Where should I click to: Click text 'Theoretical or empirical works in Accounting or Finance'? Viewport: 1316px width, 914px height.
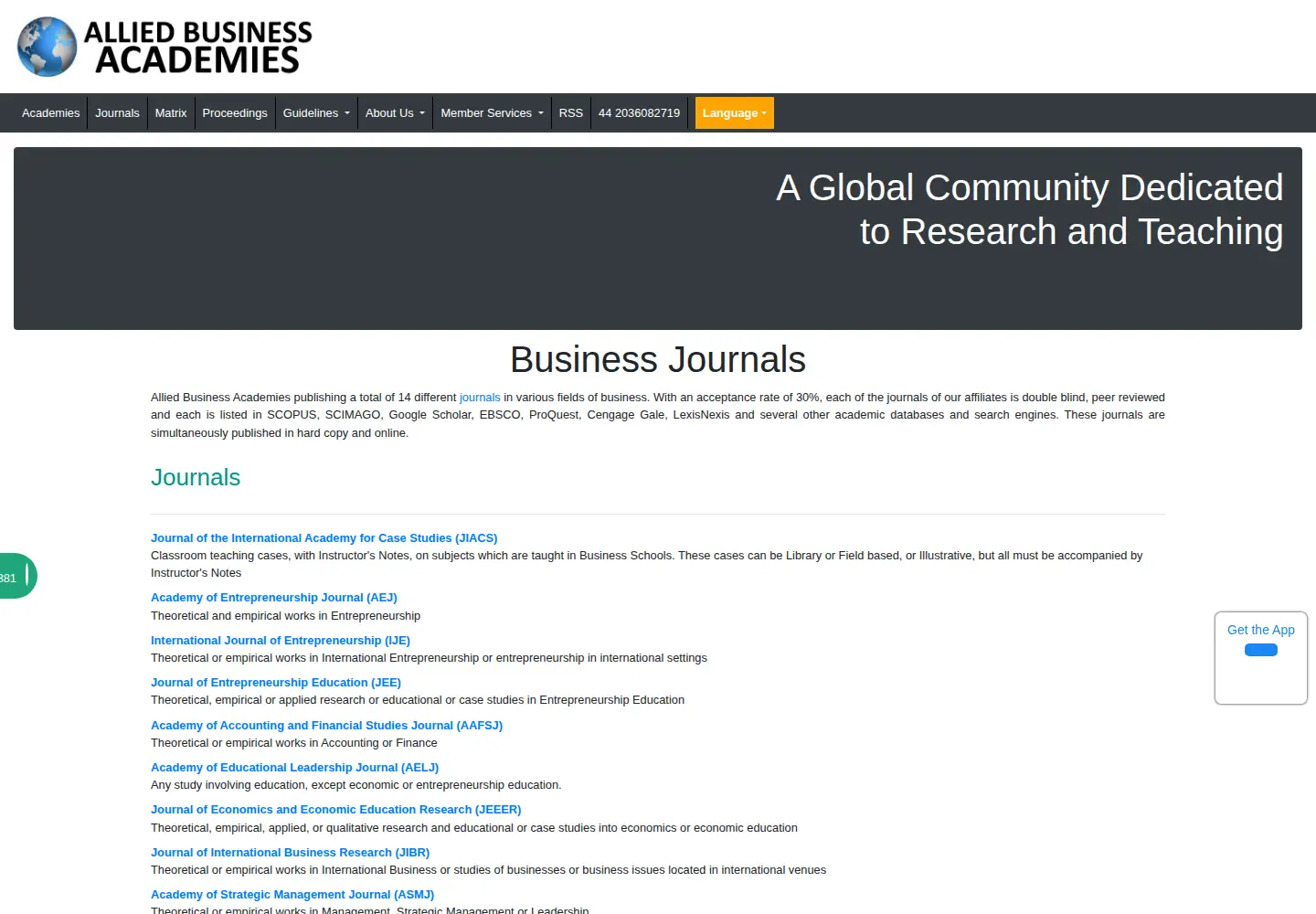(x=294, y=743)
